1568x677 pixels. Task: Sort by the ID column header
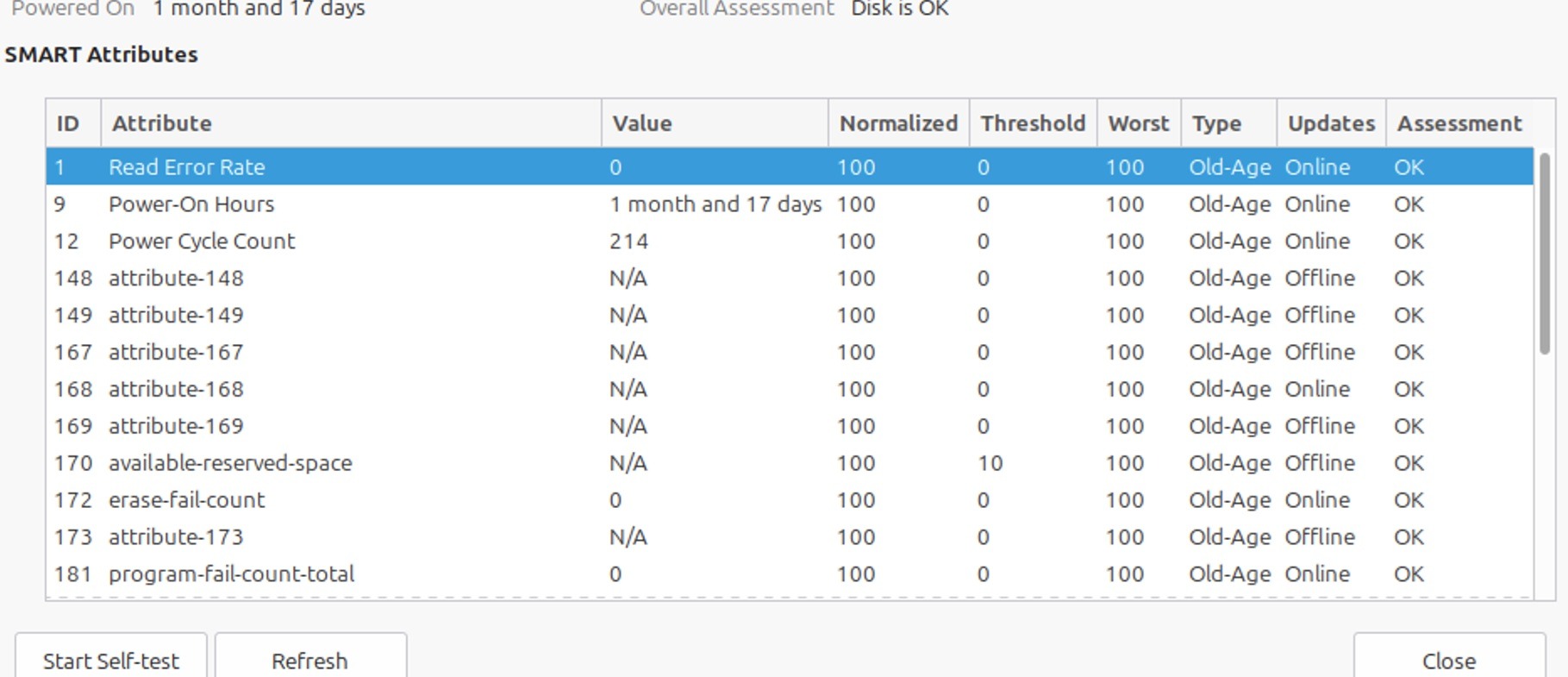(68, 123)
